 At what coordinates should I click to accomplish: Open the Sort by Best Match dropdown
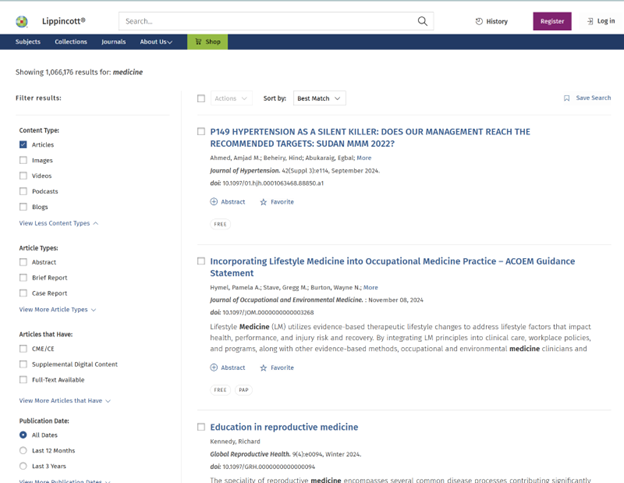click(319, 98)
